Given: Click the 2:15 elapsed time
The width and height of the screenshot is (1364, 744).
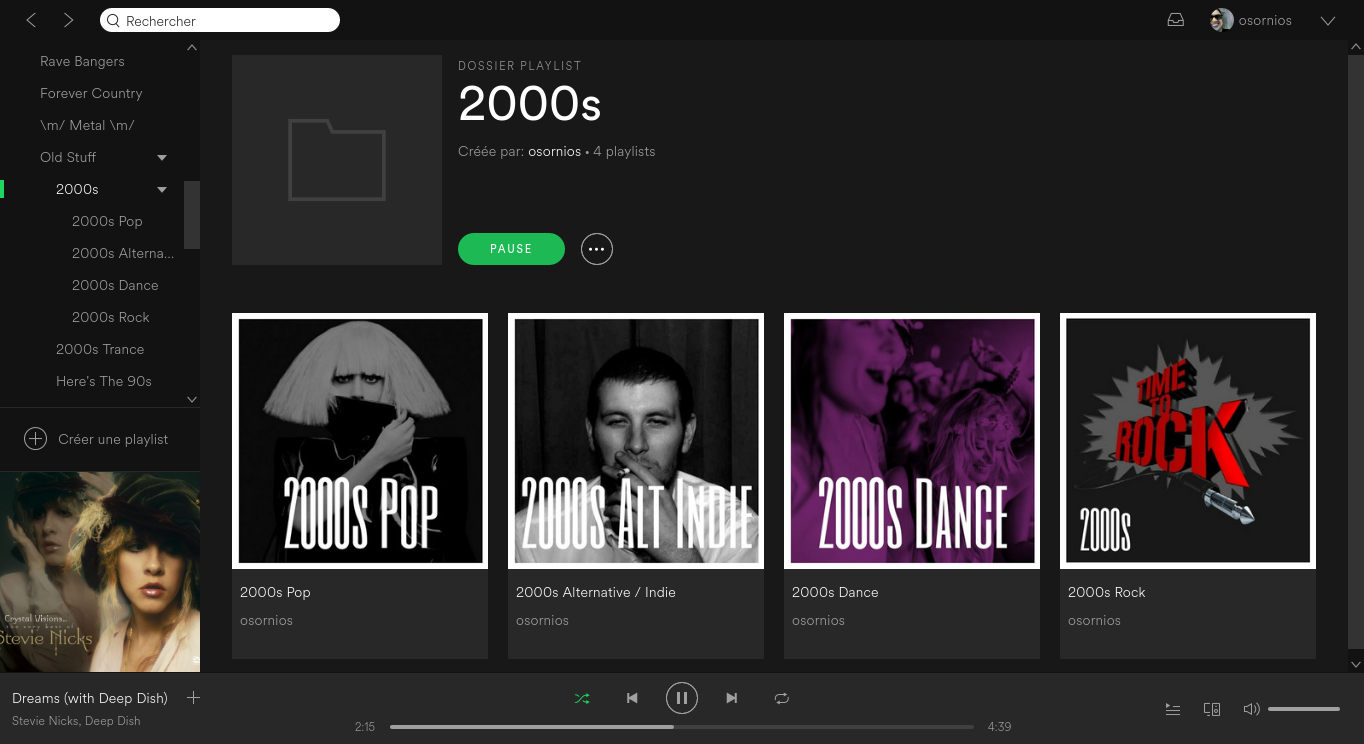Looking at the screenshot, I should (365, 727).
